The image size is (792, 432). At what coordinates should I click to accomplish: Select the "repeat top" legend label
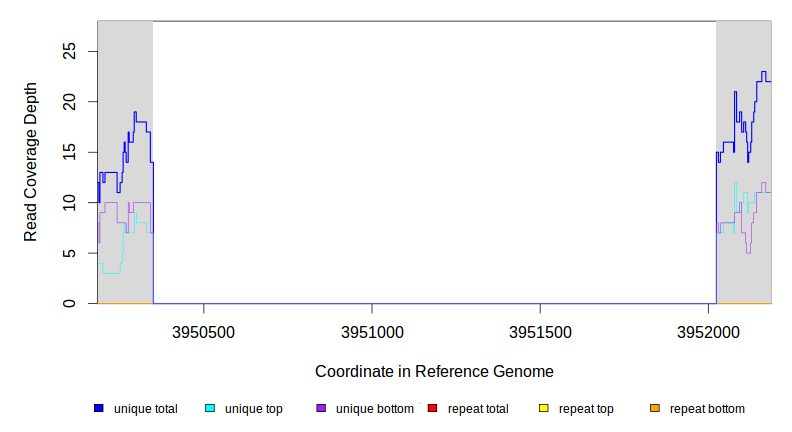(x=586, y=409)
